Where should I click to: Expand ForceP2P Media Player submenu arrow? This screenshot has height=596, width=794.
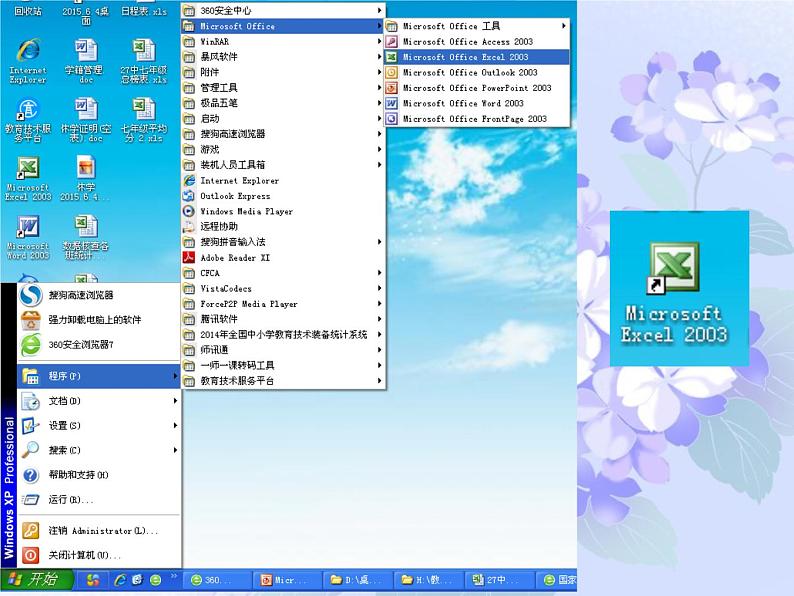379,304
